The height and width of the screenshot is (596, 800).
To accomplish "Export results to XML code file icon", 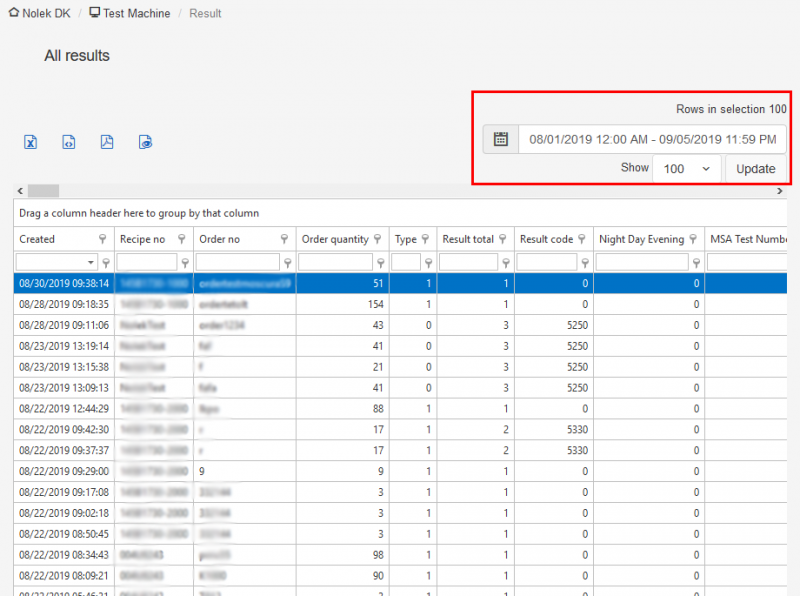I will click(69, 142).
